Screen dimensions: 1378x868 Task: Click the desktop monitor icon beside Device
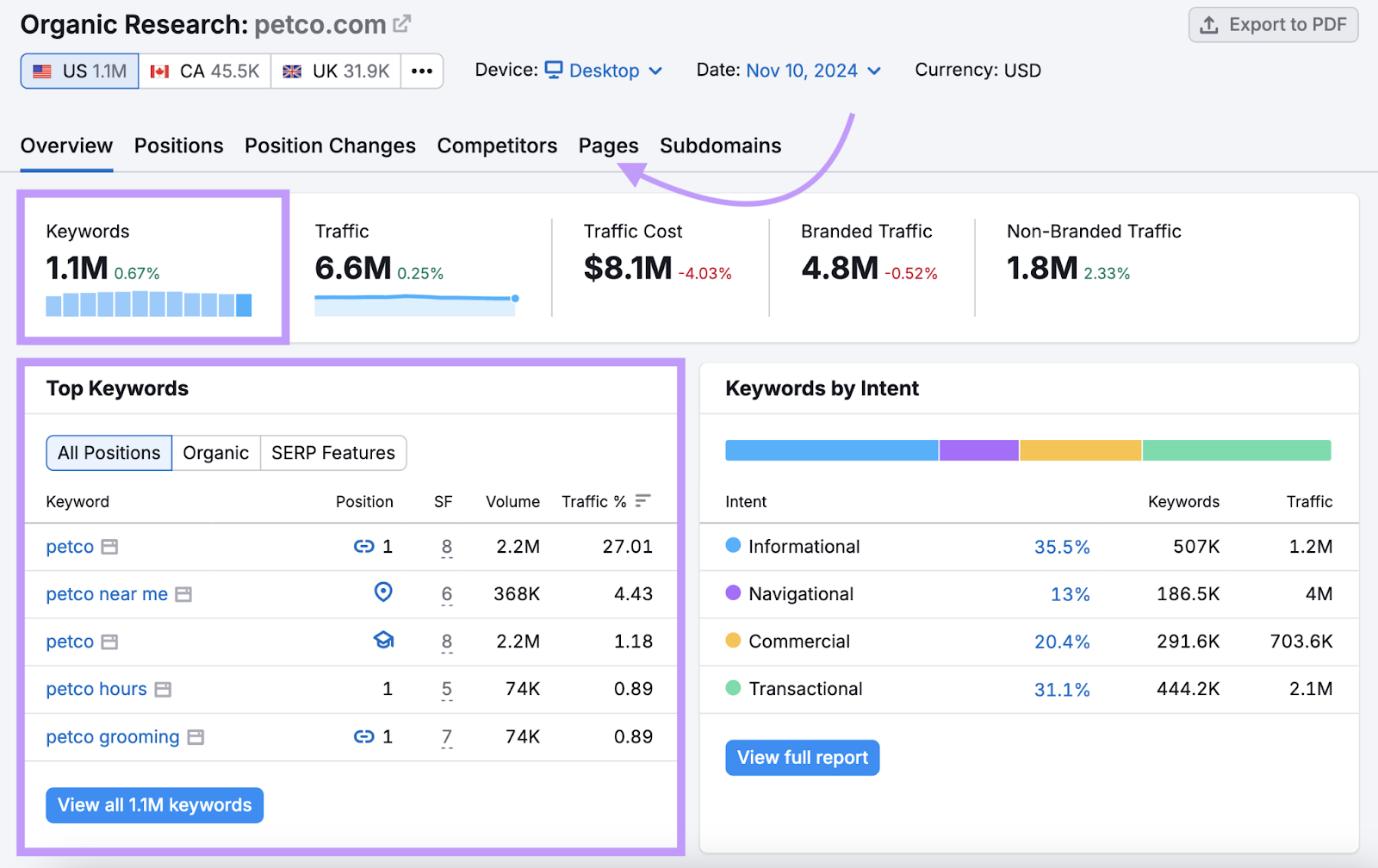coord(553,71)
